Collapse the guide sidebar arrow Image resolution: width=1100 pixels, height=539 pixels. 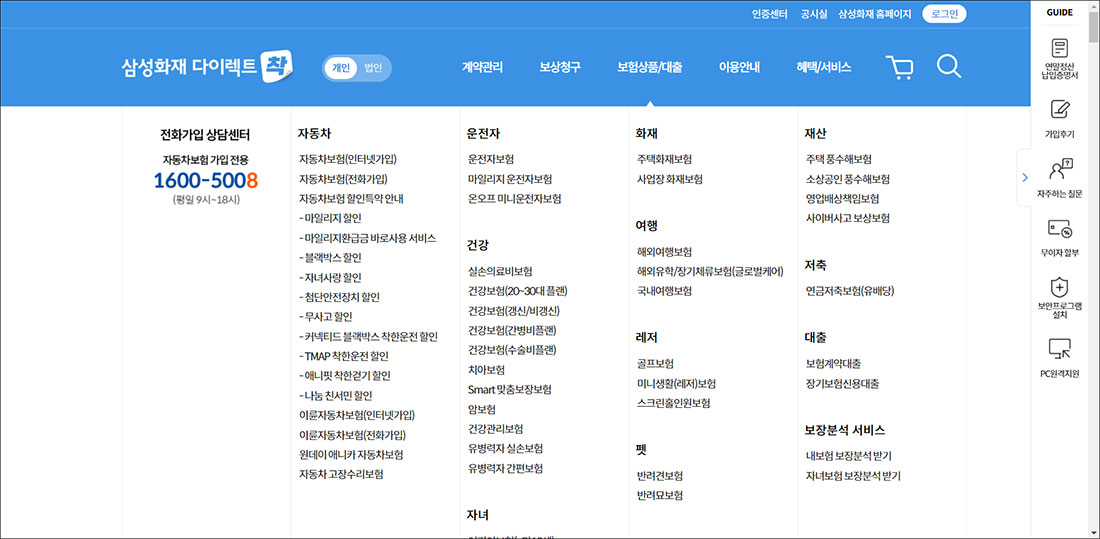tap(1025, 178)
